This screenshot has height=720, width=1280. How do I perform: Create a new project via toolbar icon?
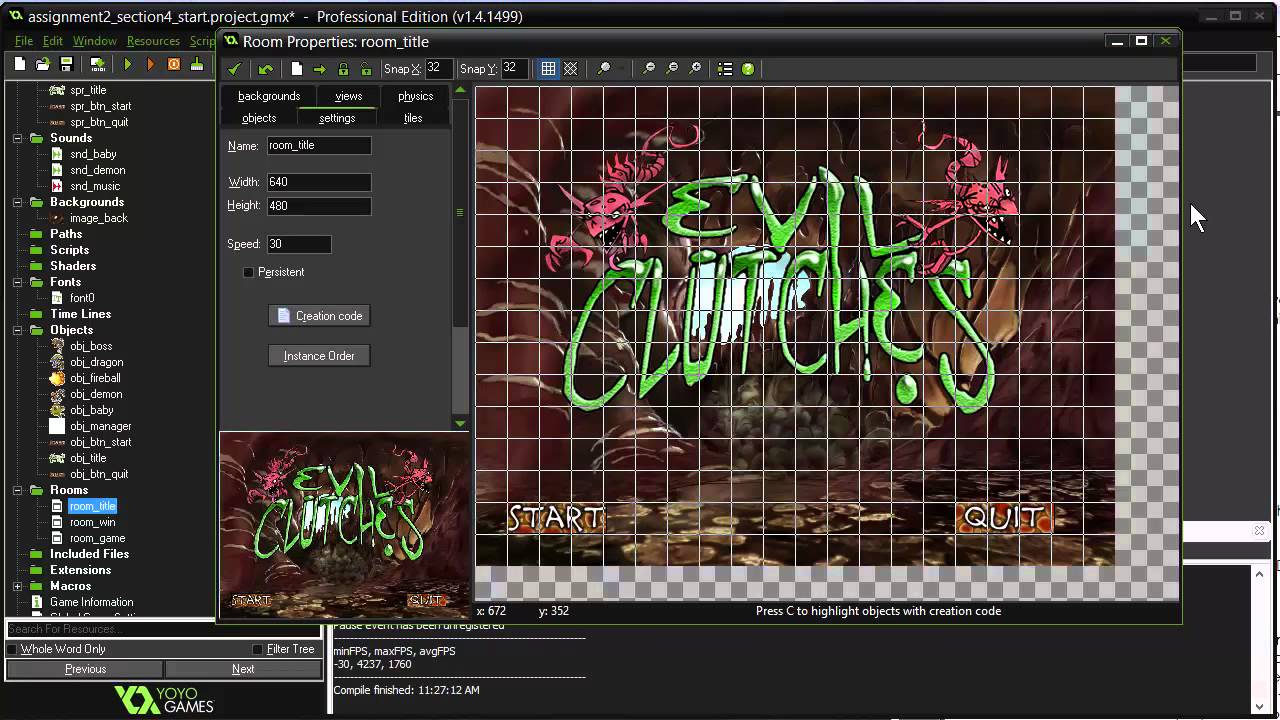point(19,64)
